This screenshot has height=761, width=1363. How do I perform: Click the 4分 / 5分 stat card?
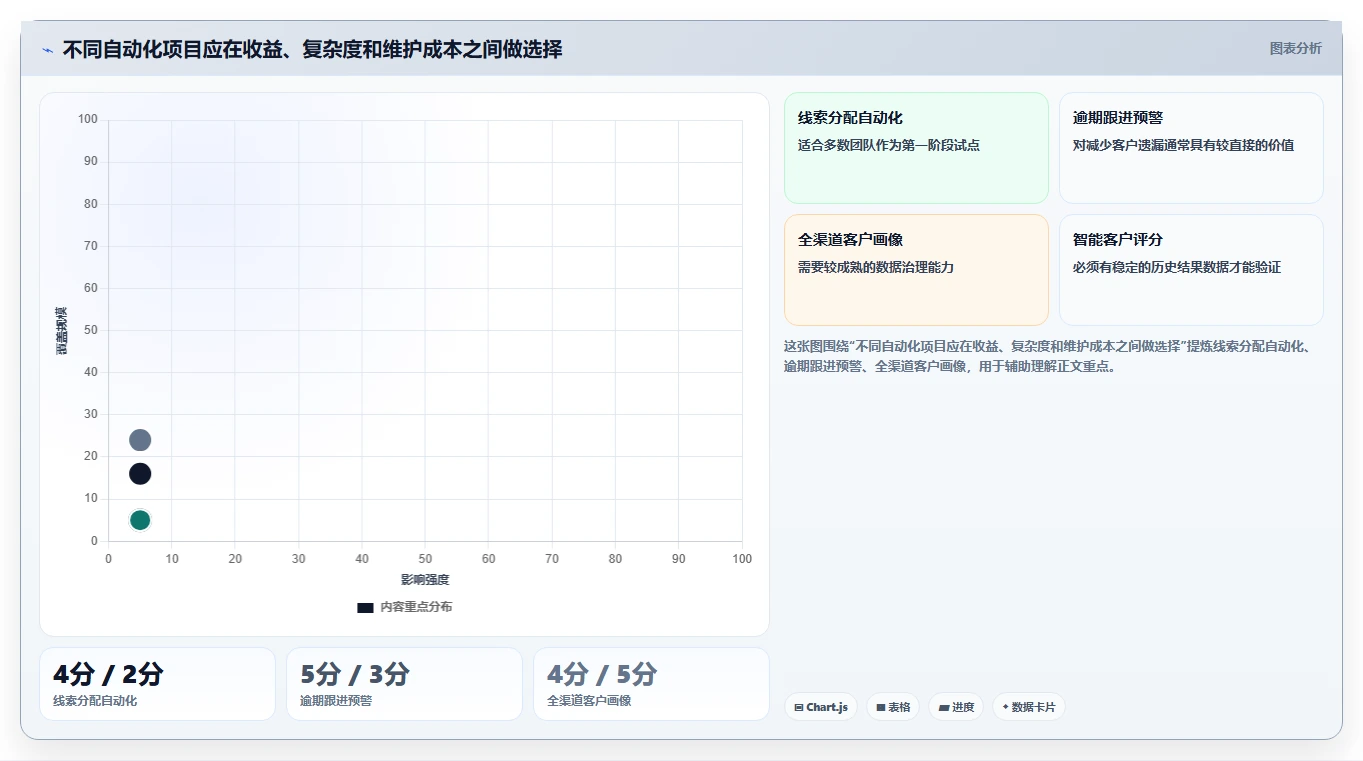[651, 684]
